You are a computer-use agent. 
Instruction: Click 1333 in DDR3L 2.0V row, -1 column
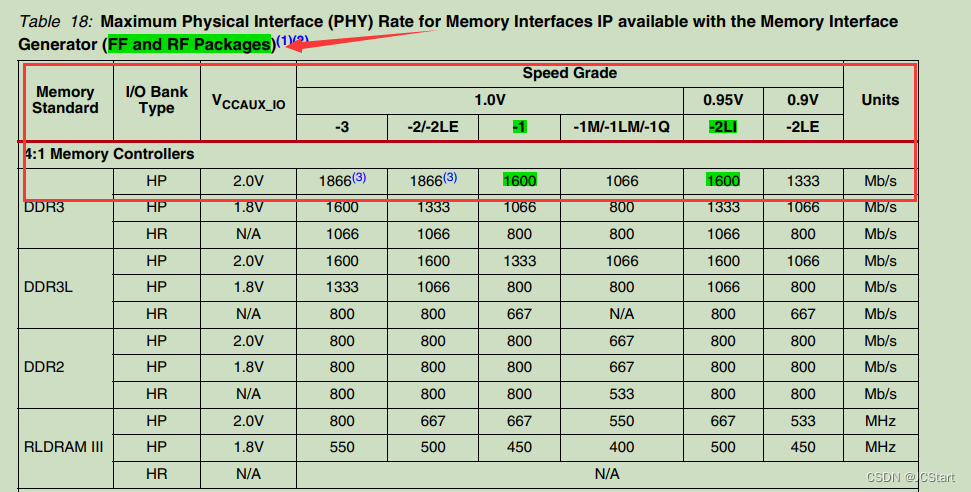point(520,260)
